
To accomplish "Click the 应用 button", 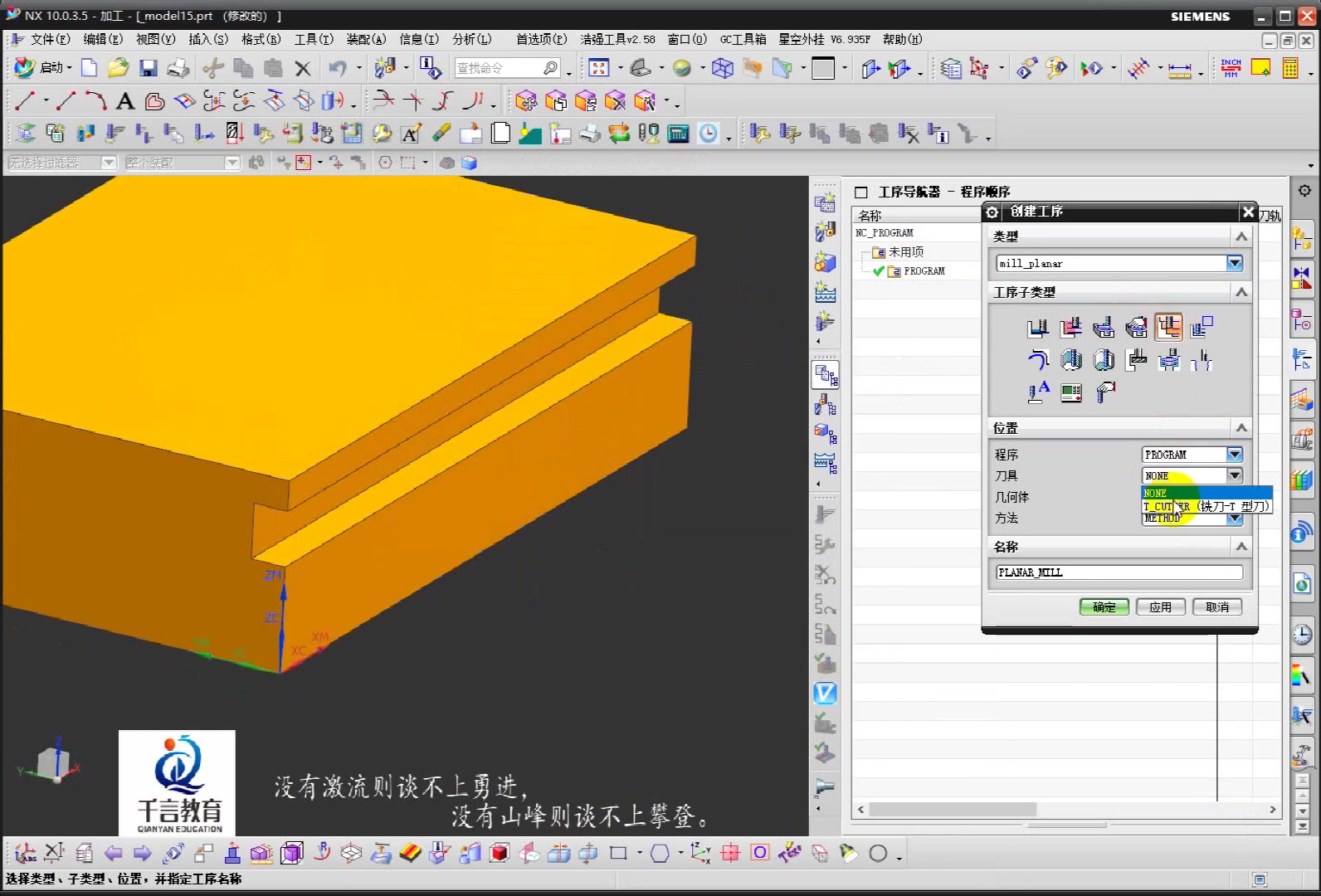I will [1160, 607].
